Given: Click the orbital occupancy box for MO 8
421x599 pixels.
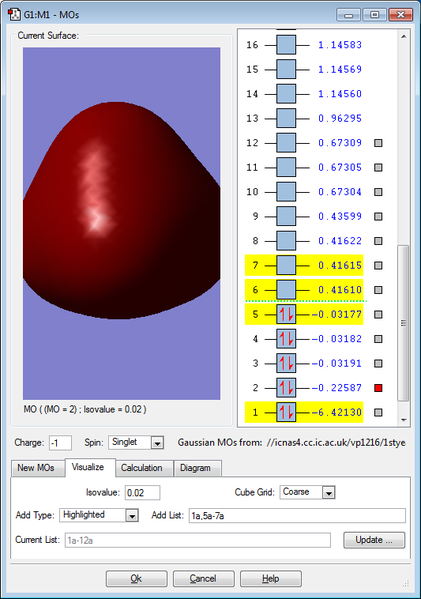Looking at the screenshot, I should coord(286,241).
